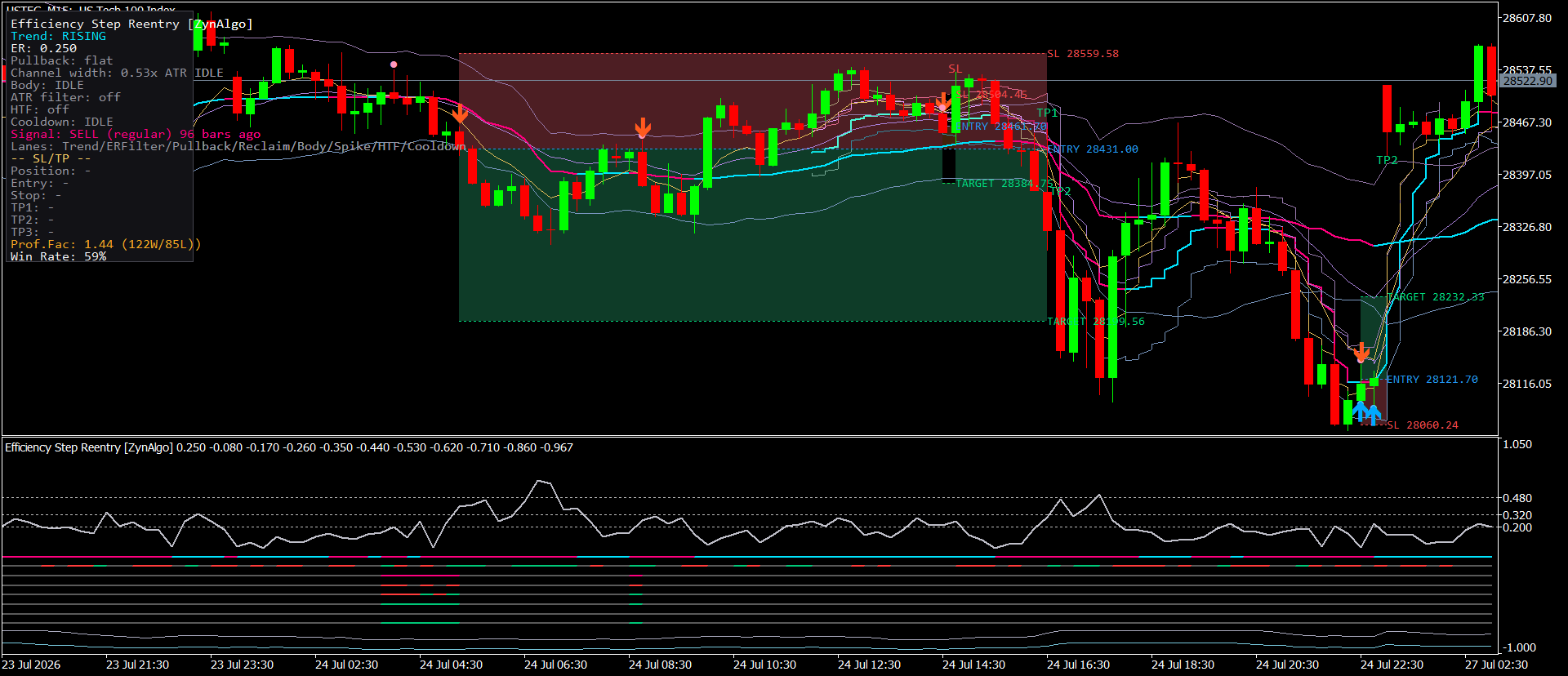
Task: Click the 0.480 level label in indicator scale
Action: [1517, 498]
